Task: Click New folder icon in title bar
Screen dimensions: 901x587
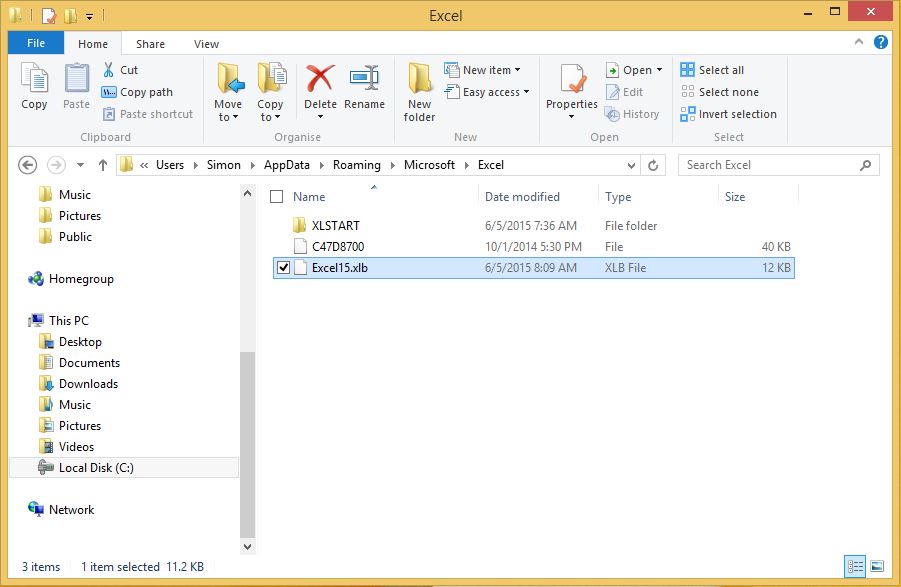Action: point(71,16)
